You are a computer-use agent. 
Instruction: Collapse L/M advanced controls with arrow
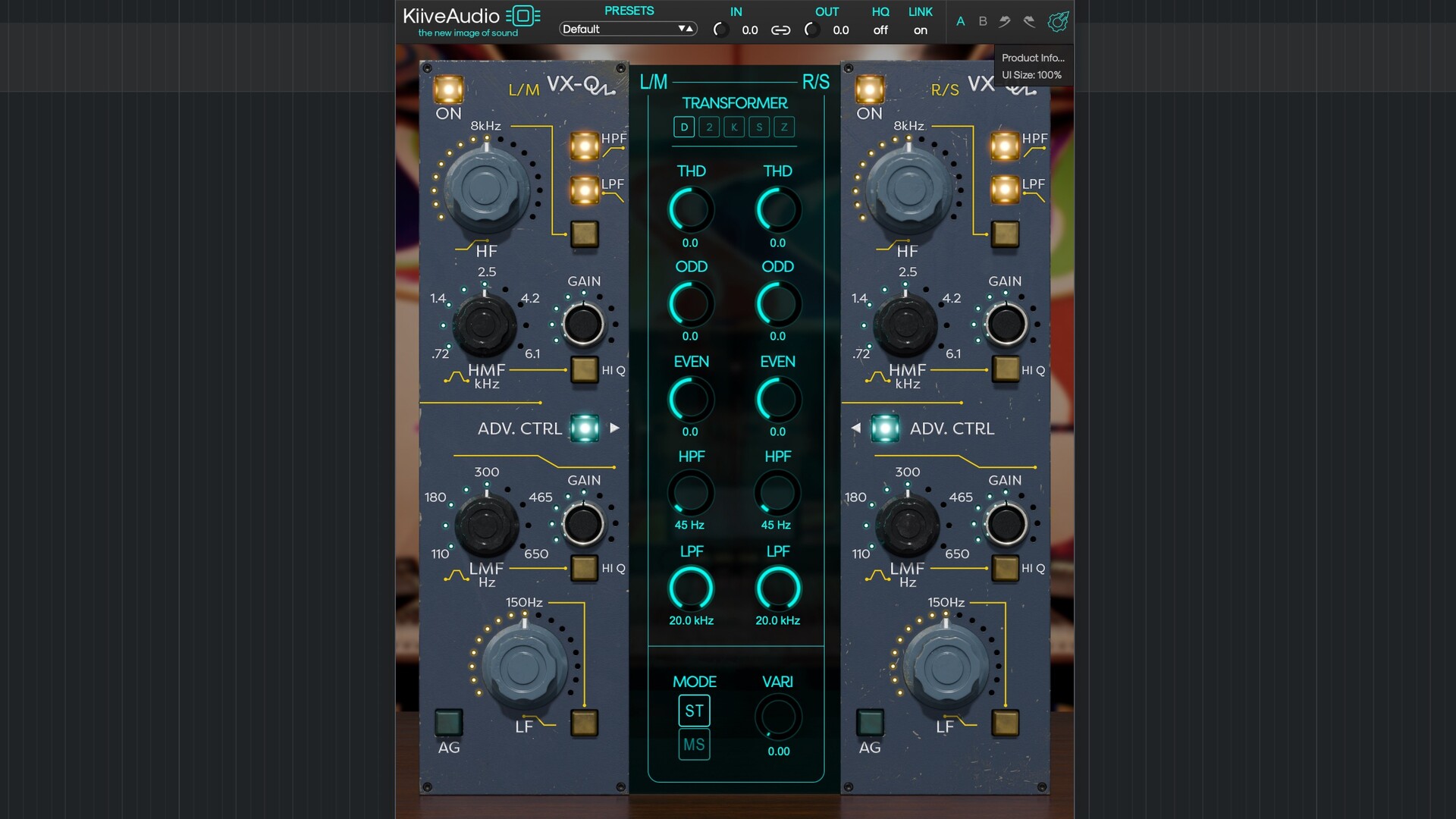point(614,428)
